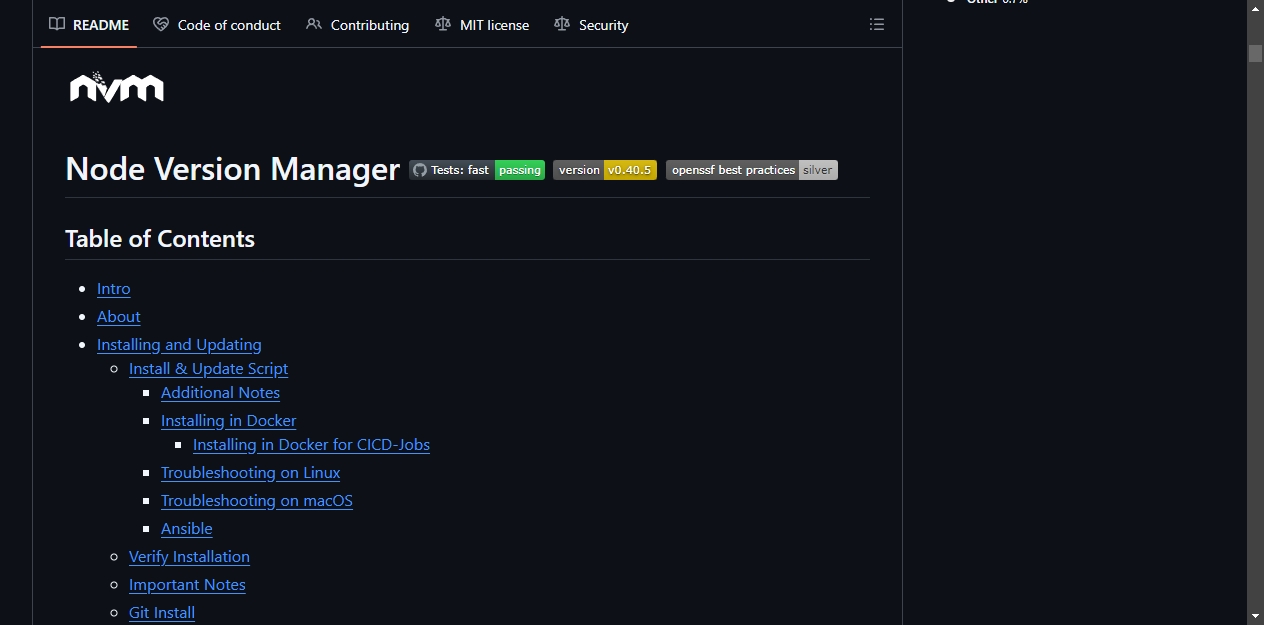The height and width of the screenshot is (625, 1264).
Task: Open Installing in Docker for CICD-Jobs link
Action: [x=311, y=445]
